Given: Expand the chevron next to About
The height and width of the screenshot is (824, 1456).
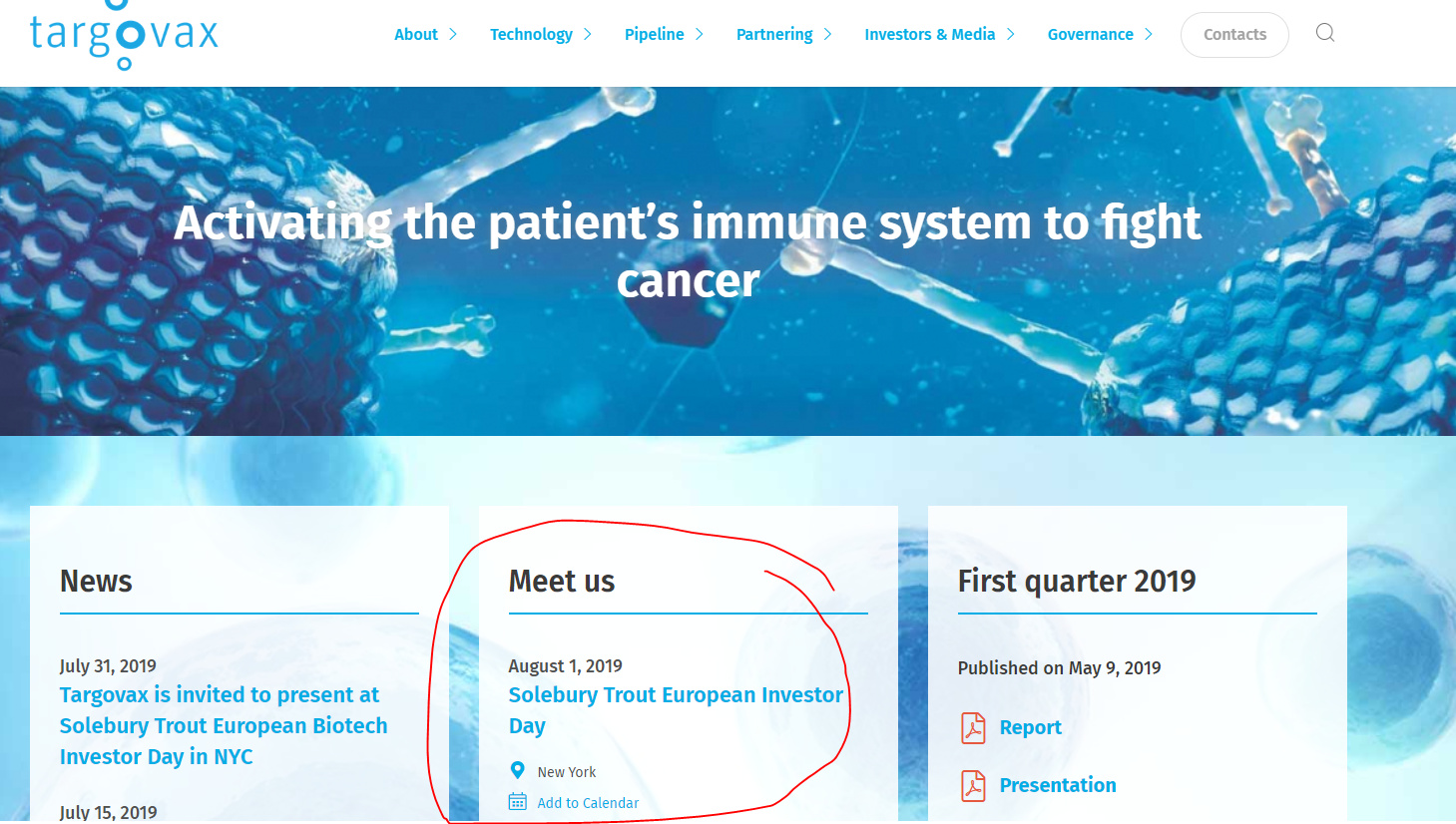Looking at the screenshot, I should [x=453, y=35].
